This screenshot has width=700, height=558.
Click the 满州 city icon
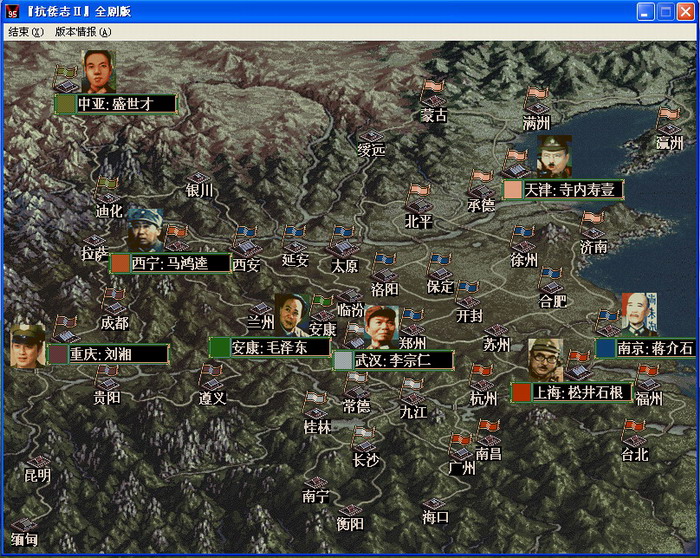(x=537, y=103)
